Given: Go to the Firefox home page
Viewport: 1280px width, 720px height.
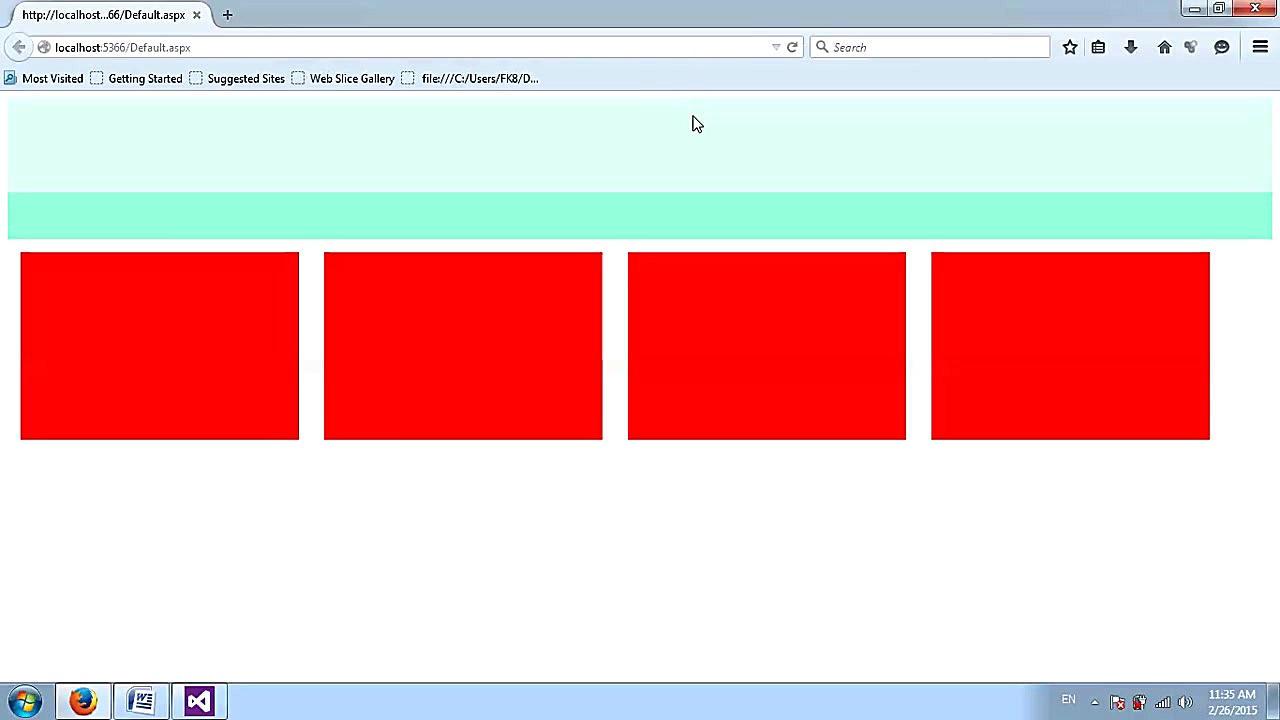Looking at the screenshot, I should (x=1164, y=47).
